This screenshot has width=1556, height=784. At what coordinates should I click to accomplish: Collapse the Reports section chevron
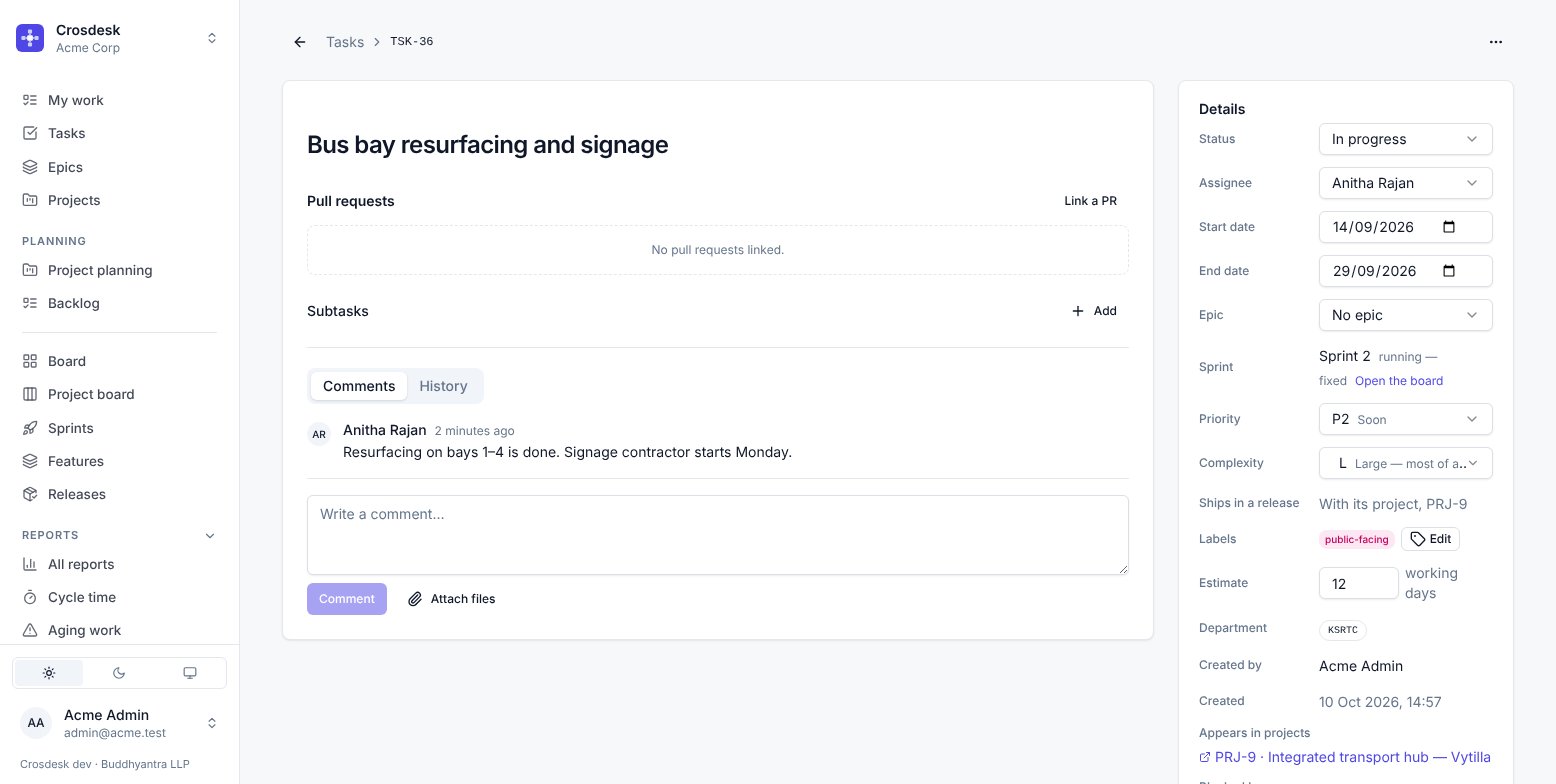210,536
